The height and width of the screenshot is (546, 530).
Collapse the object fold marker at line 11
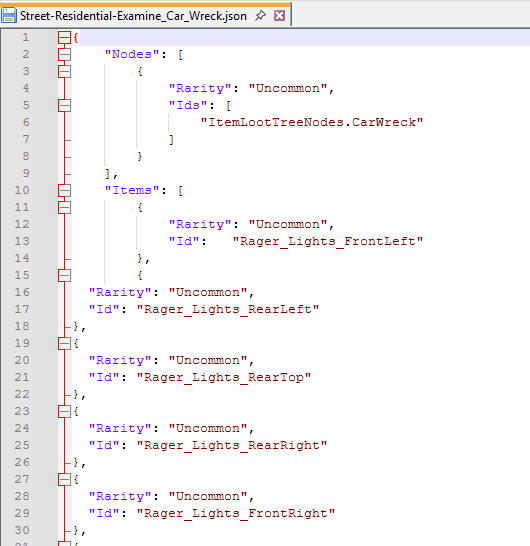click(64, 208)
